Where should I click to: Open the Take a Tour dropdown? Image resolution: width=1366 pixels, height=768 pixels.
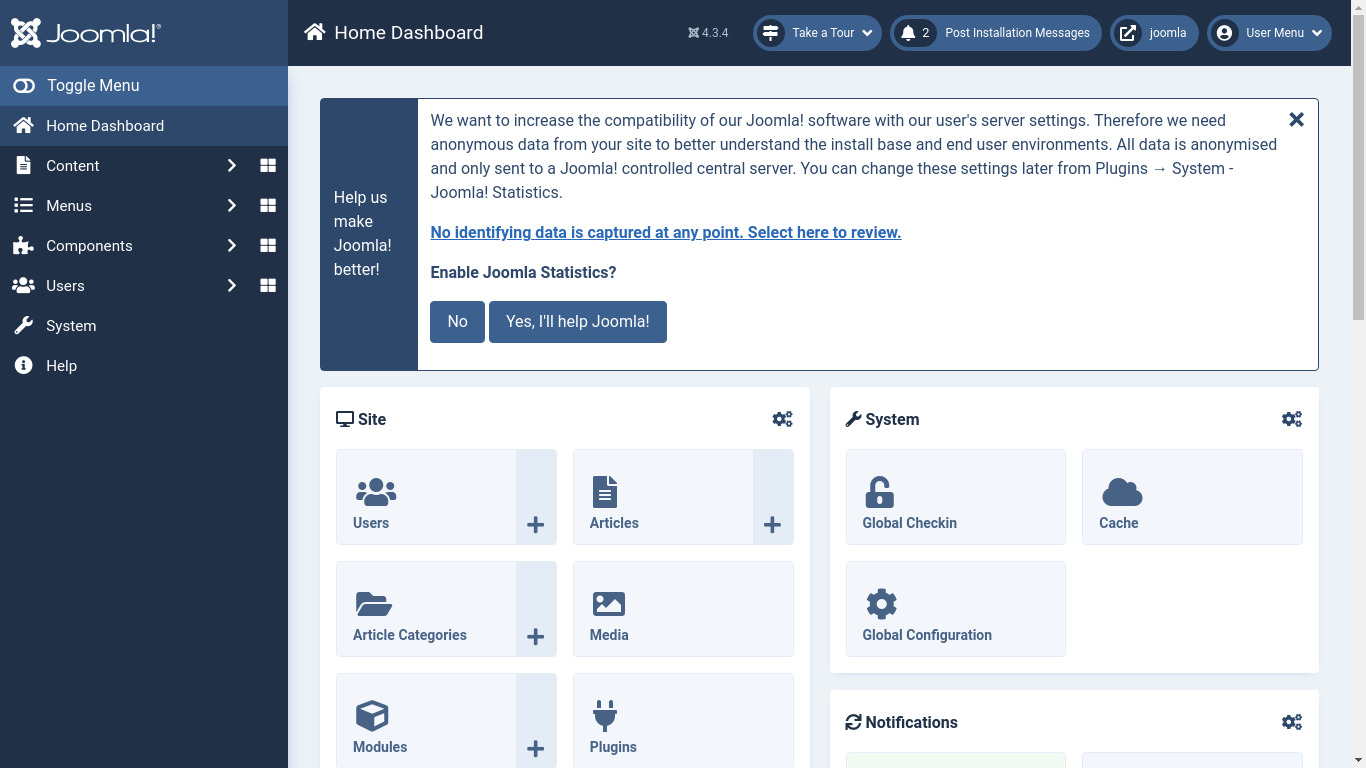coord(817,33)
